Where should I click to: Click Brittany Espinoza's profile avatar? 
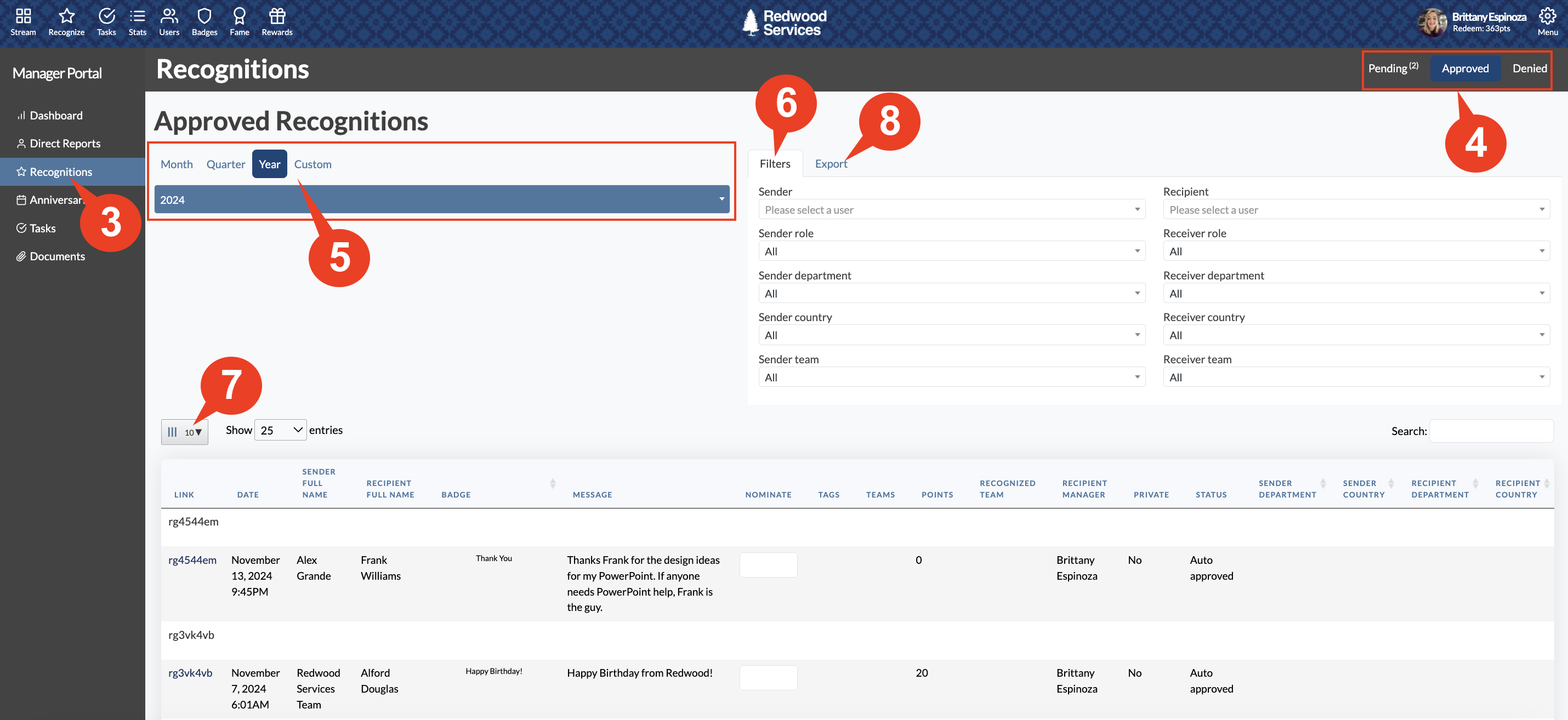(x=1432, y=22)
